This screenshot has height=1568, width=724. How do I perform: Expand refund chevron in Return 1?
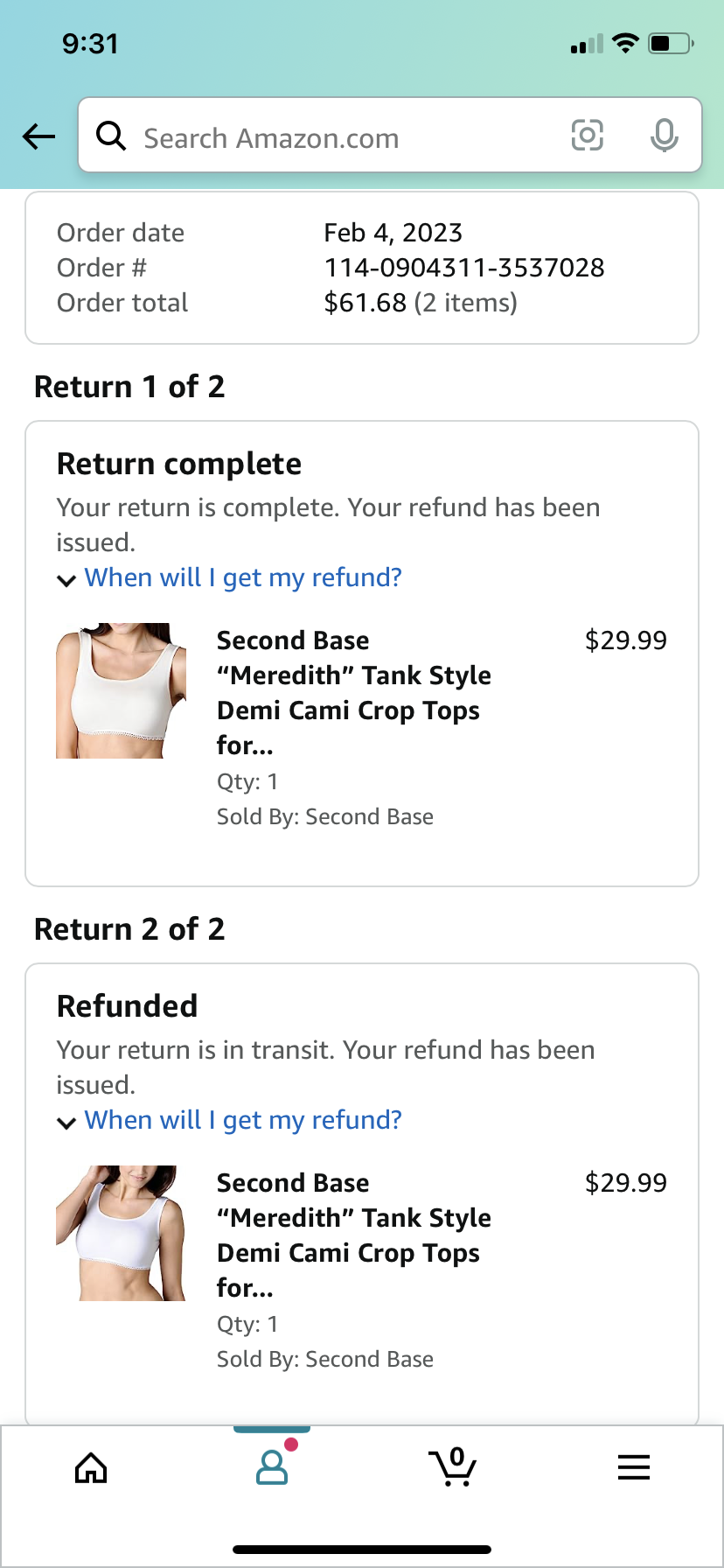[x=66, y=580]
